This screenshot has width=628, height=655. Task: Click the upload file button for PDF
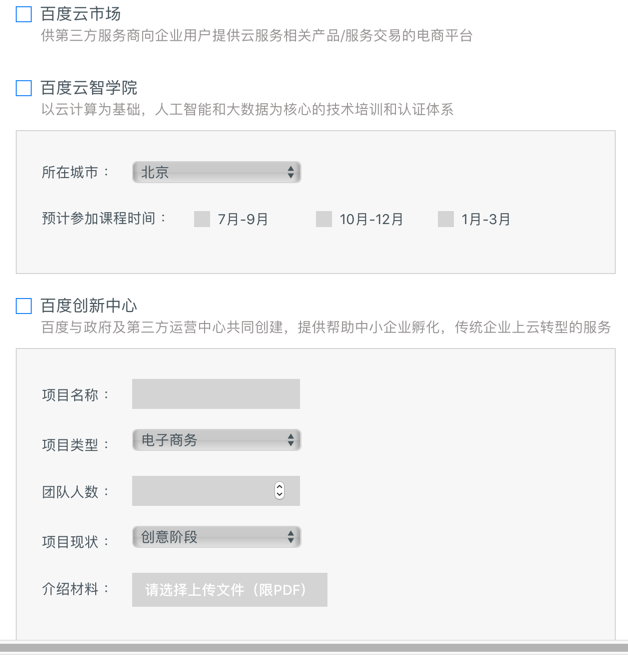pyautogui.click(x=229, y=589)
